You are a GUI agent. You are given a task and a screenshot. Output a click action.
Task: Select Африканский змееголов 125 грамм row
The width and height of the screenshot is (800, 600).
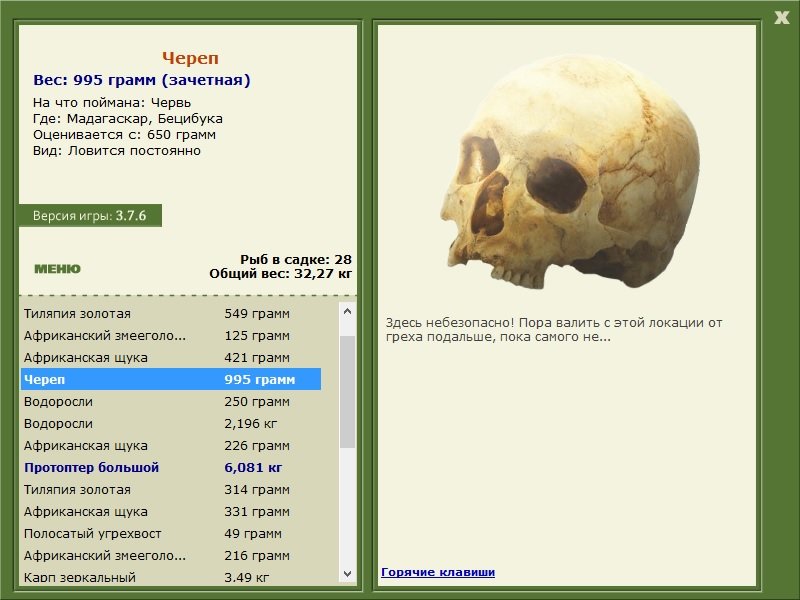click(x=171, y=335)
